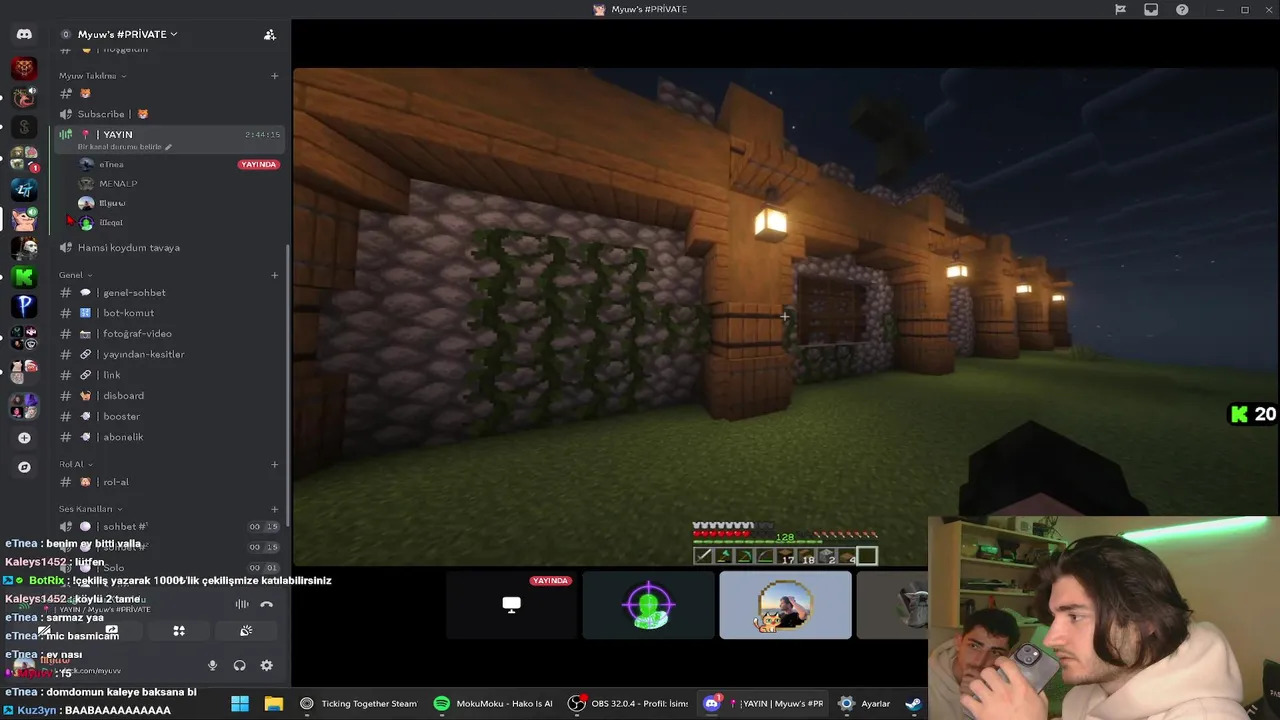This screenshot has width=1280, height=720.
Task: Toggle screen share in voice panel
Action: [x=112, y=631]
